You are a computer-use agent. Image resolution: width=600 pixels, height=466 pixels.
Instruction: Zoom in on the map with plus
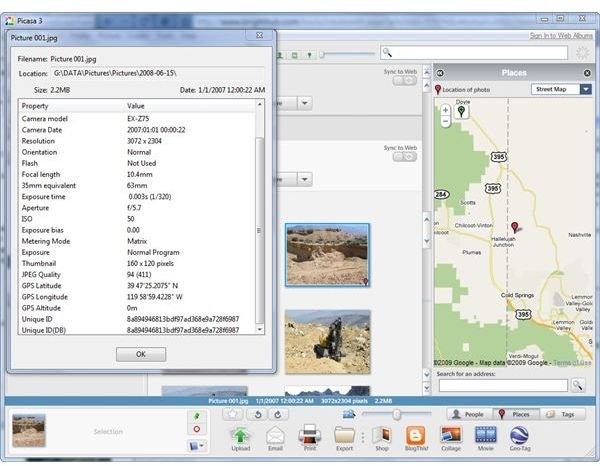coord(445,110)
